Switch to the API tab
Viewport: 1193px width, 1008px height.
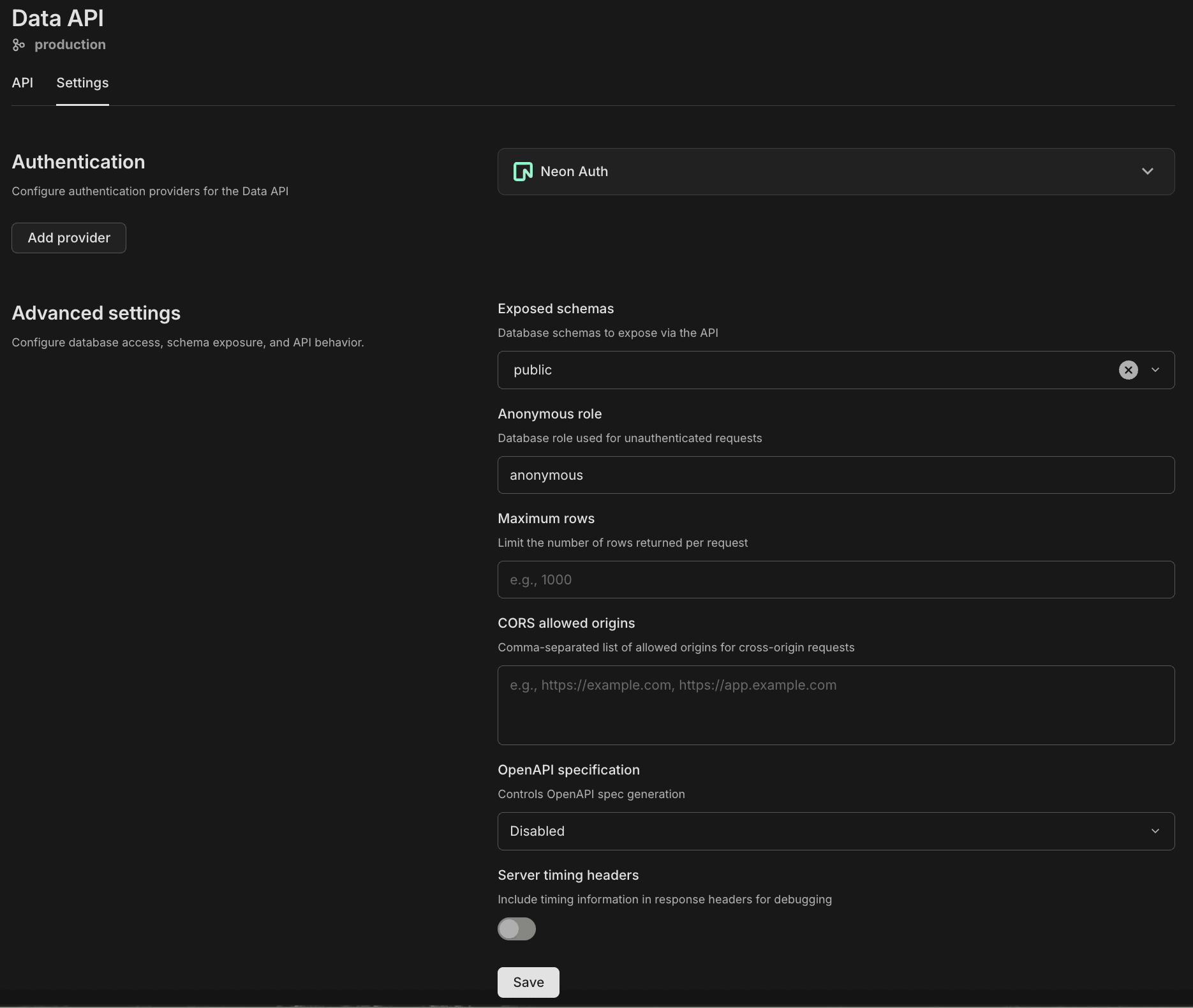click(x=22, y=83)
